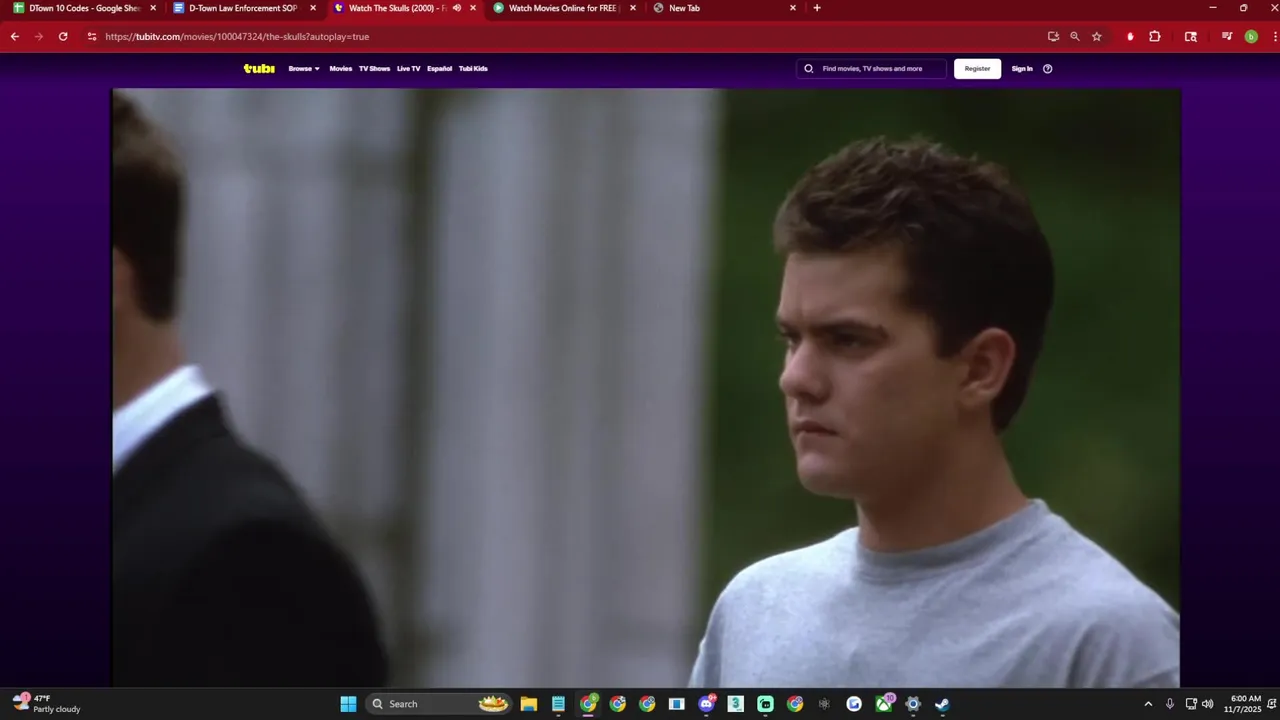Viewport: 1280px width, 720px height.
Task: Switch to DTown 10 Codes Google Sheets tab
Action: [82, 8]
